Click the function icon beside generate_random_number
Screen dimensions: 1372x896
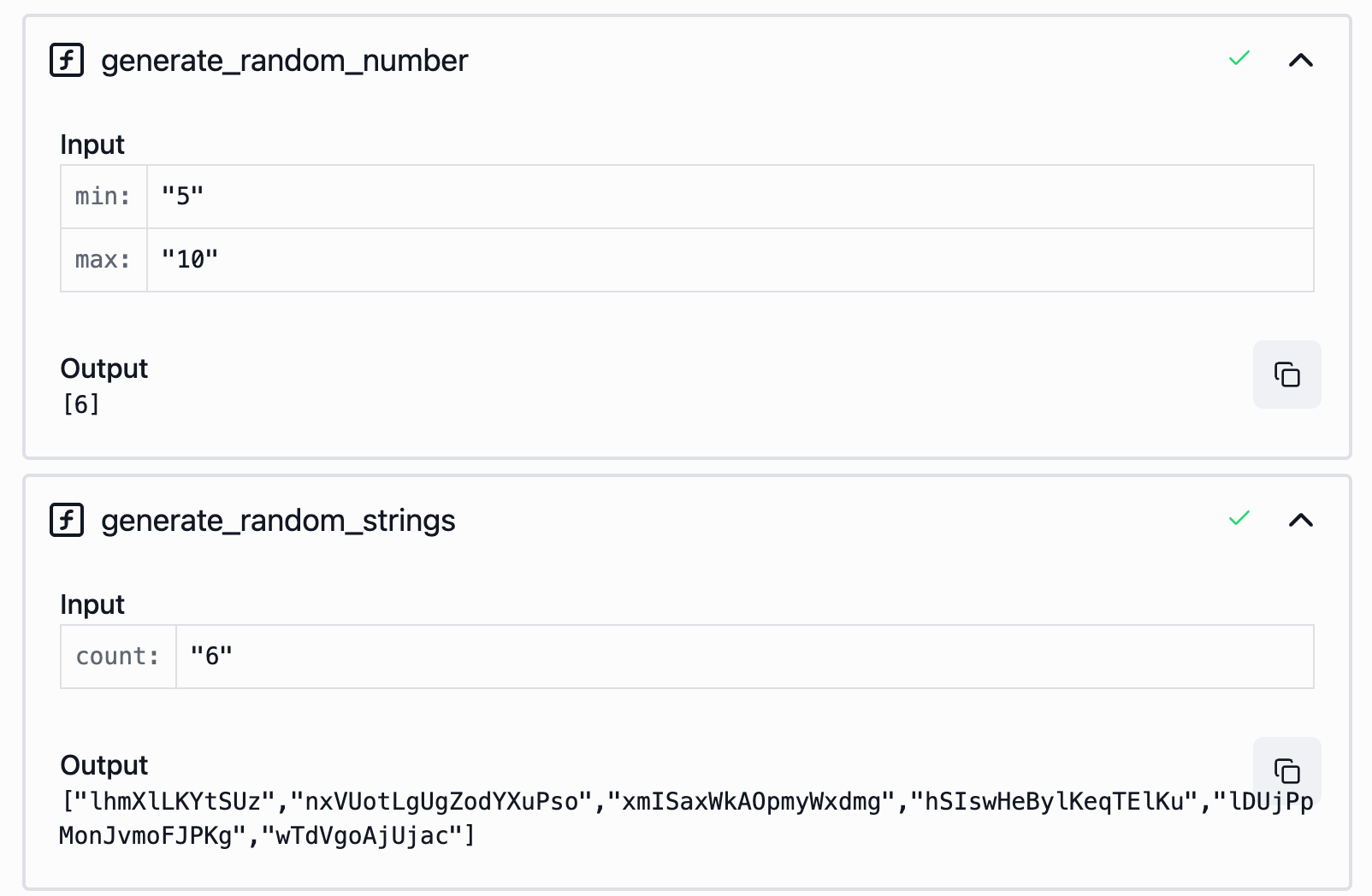click(x=68, y=60)
